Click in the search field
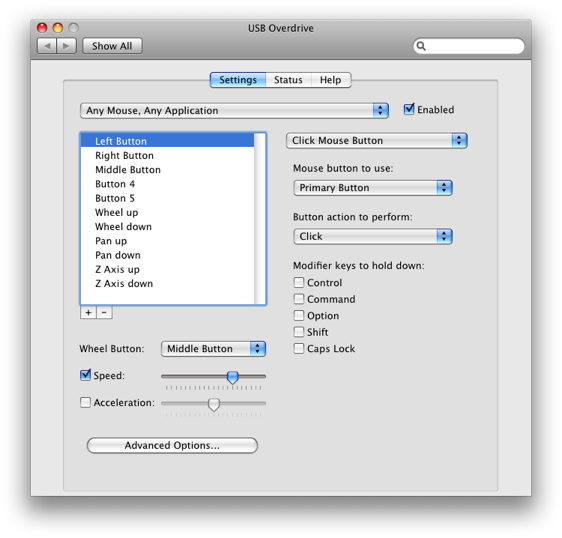 tap(469, 46)
